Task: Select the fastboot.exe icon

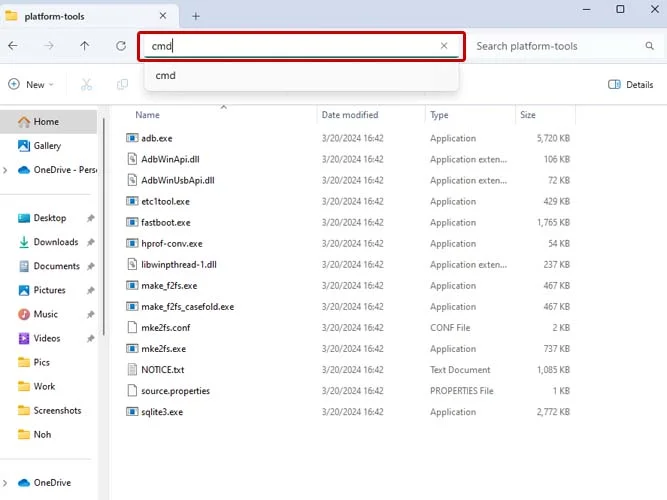Action: pos(132,222)
